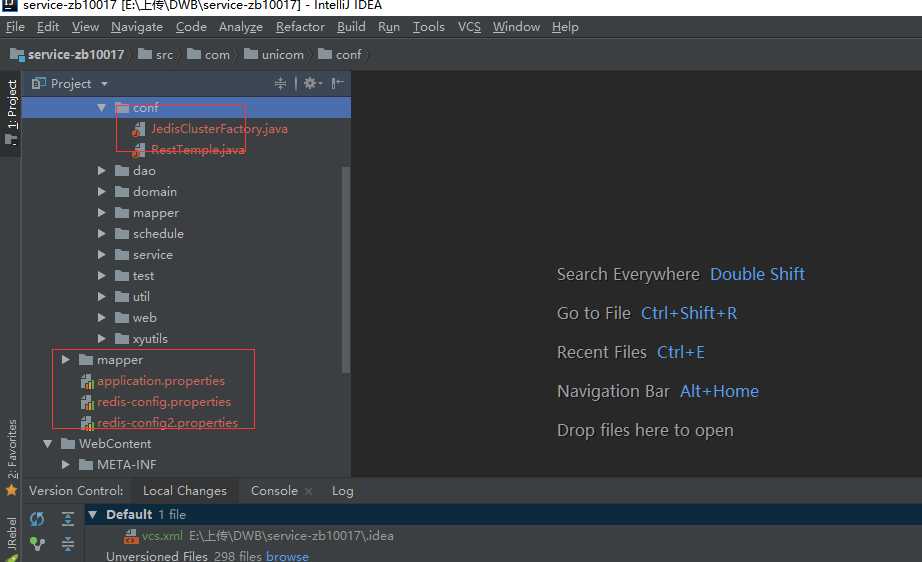Expand mapper folder under unicom package
This screenshot has width=922, height=562.
coord(101,213)
